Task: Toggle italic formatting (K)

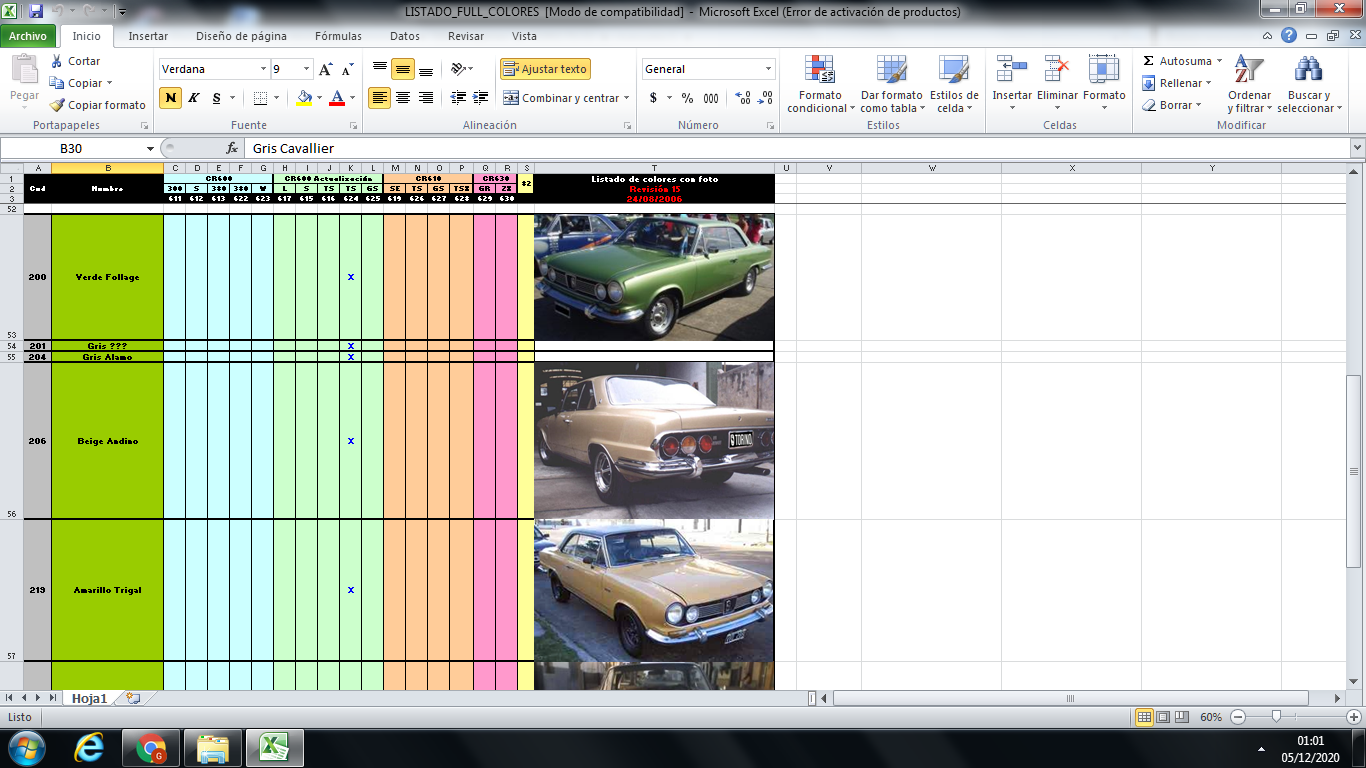Action: point(194,98)
